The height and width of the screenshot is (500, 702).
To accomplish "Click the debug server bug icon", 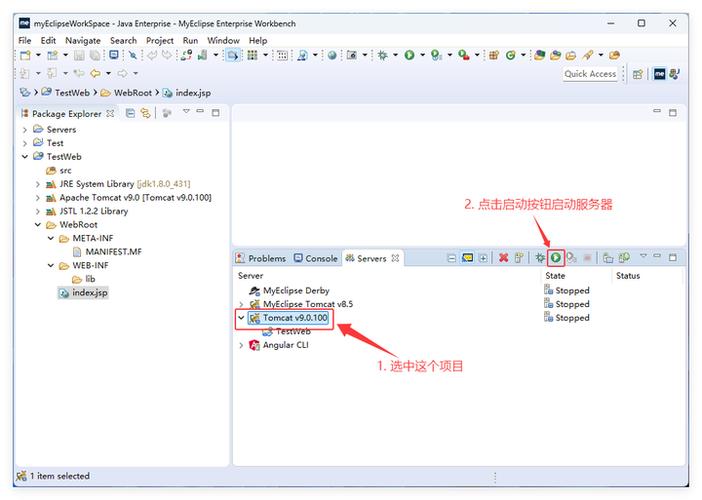I will tap(540, 258).
